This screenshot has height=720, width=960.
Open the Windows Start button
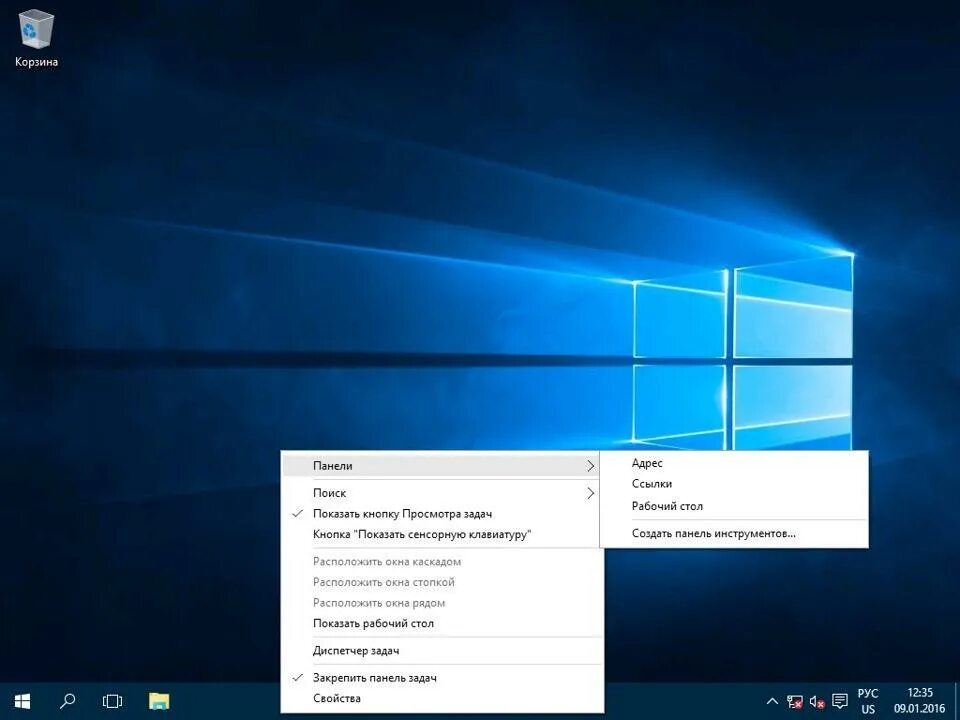[22, 701]
